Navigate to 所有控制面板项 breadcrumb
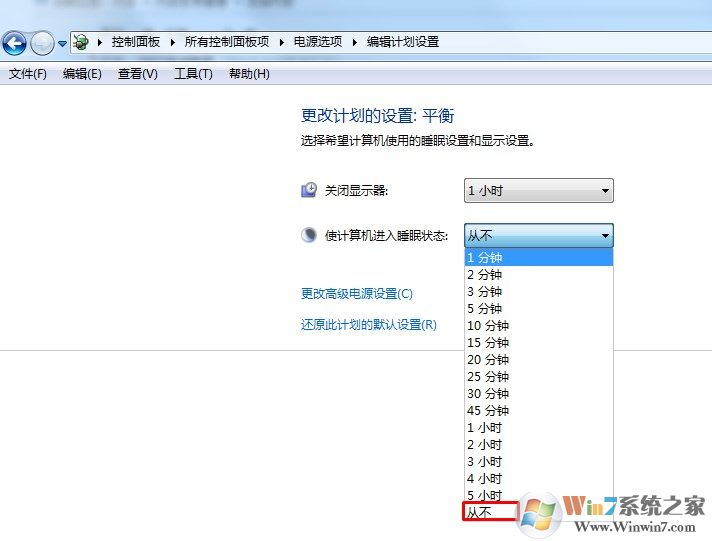This screenshot has width=712, height=541. (227, 42)
